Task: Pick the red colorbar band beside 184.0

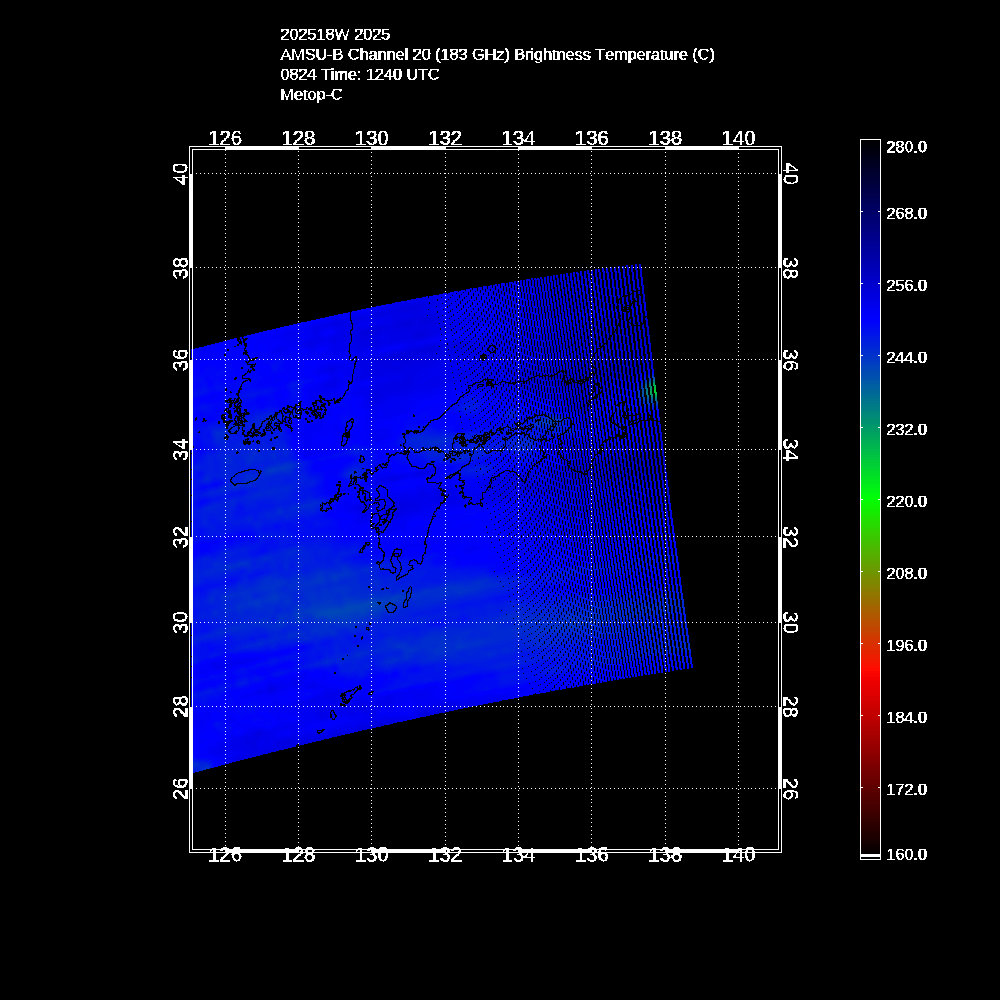Action: [x=869, y=717]
